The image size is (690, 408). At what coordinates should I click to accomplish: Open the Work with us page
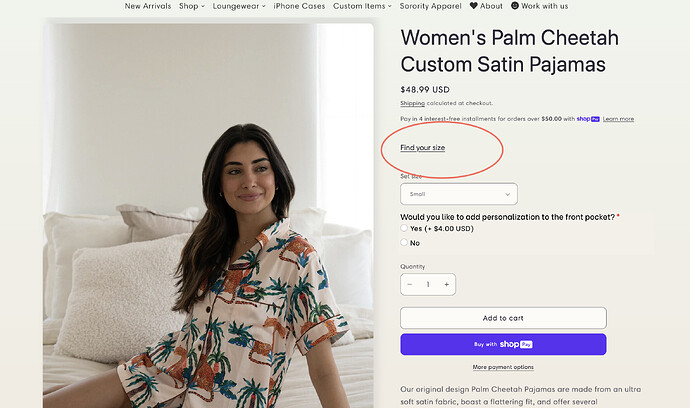(x=539, y=6)
